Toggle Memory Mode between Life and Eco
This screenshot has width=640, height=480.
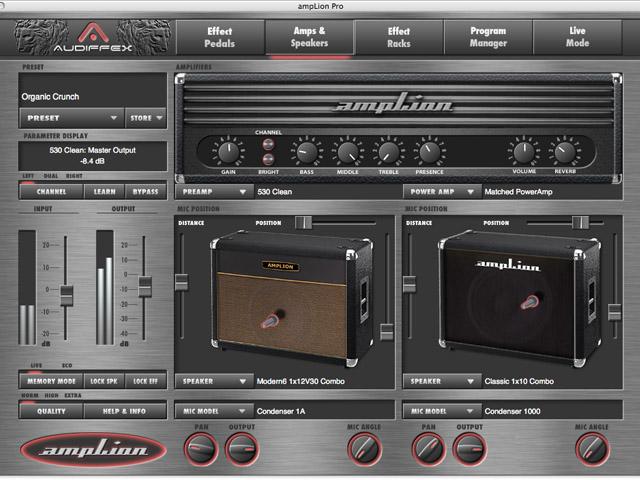coord(51,381)
